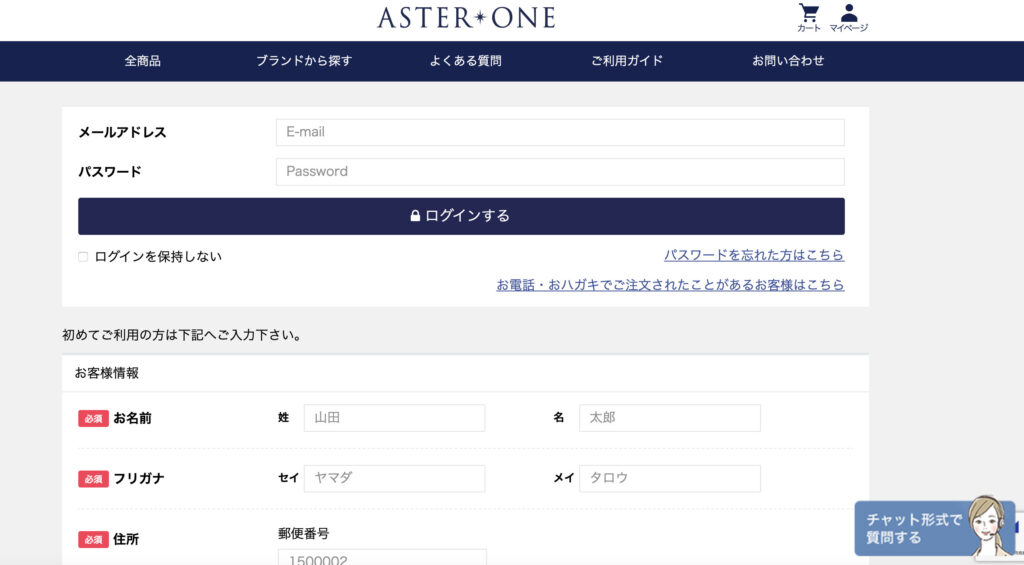Open お電話・おハガキでご注文 customers link

coord(670,285)
